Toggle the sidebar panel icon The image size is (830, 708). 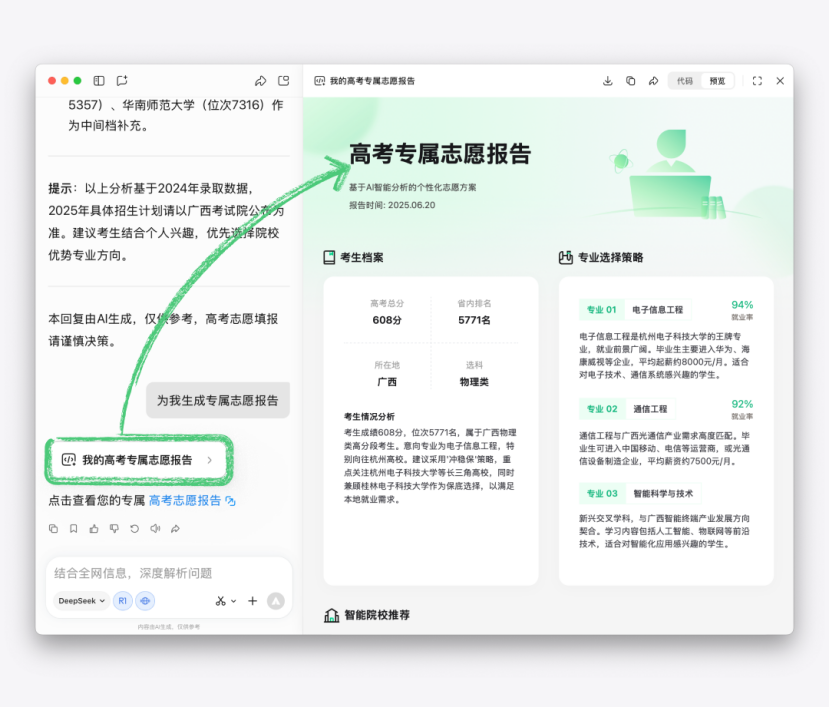coord(99,80)
